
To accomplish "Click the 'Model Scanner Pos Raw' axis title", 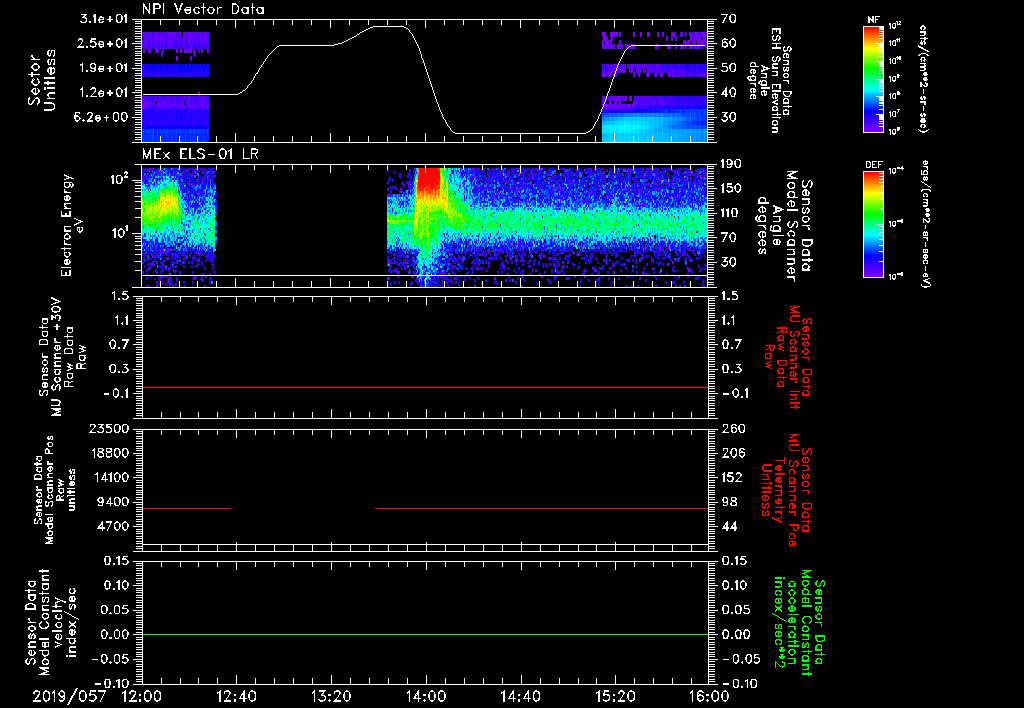I will point(55,490).
